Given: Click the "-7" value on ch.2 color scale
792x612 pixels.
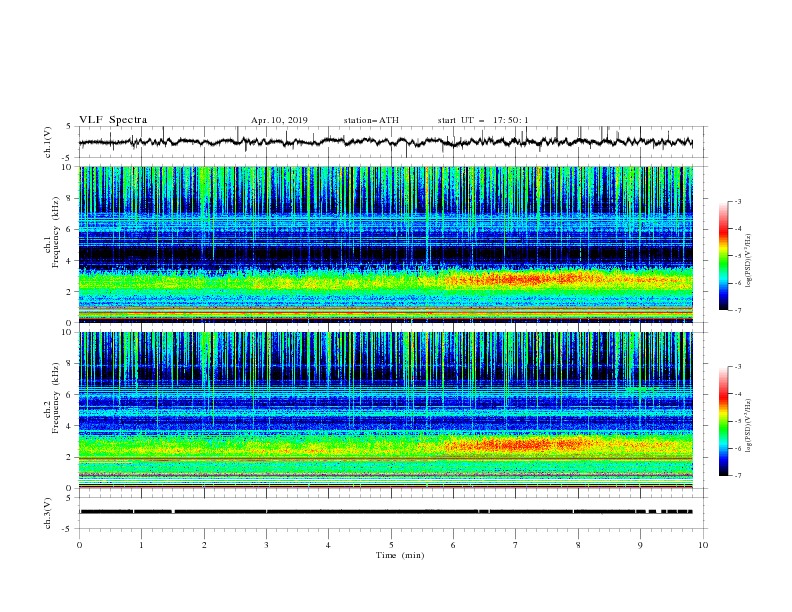Looking at the screenshot, I should 737,476.
